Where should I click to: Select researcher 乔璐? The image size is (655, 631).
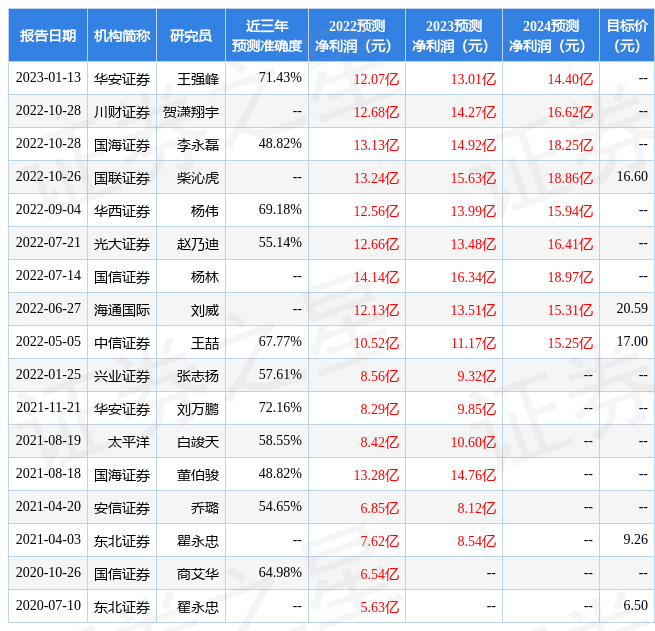(205, 508)
